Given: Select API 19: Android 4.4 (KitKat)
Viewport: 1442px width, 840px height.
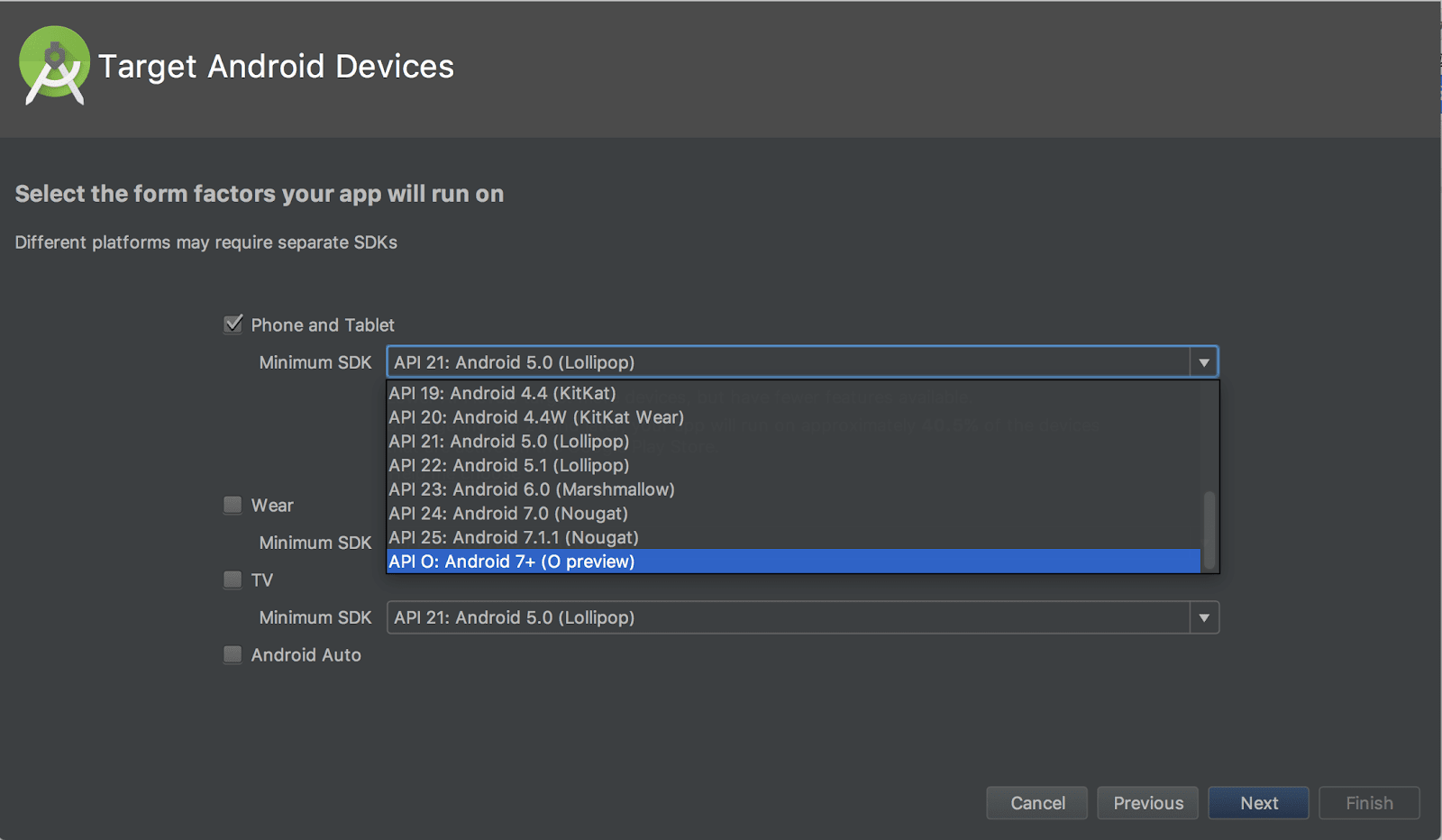Looking at the screenshot, I should tap(502, 393).
